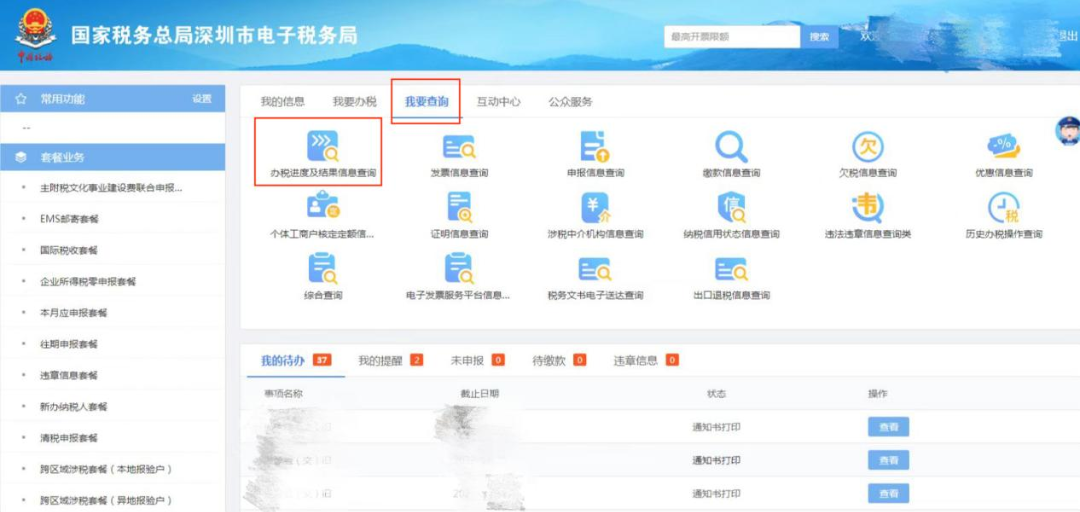Viewport: 1080px width, 512px height.
Task: Switch to 违章信息 tab
Action: point(636,360)
